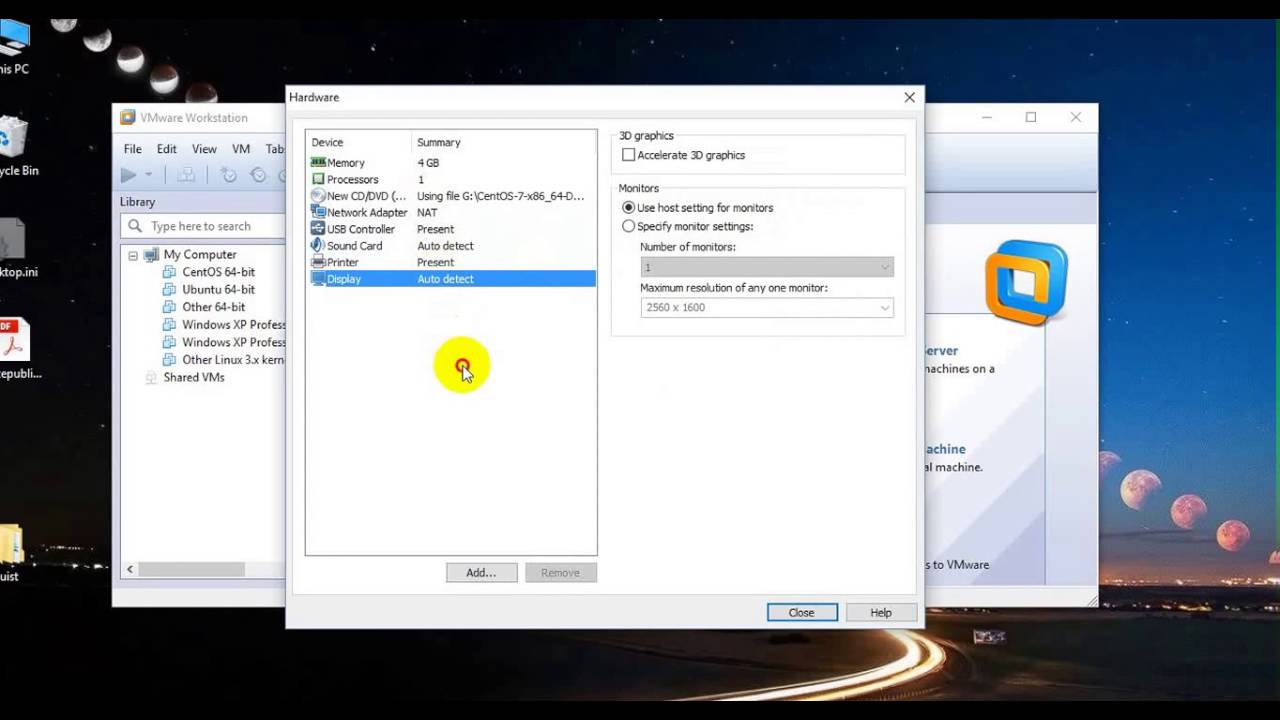Click the Other Linux 3.x kernel VM icon
The image size is (1280, 720).
pos(170,360)
